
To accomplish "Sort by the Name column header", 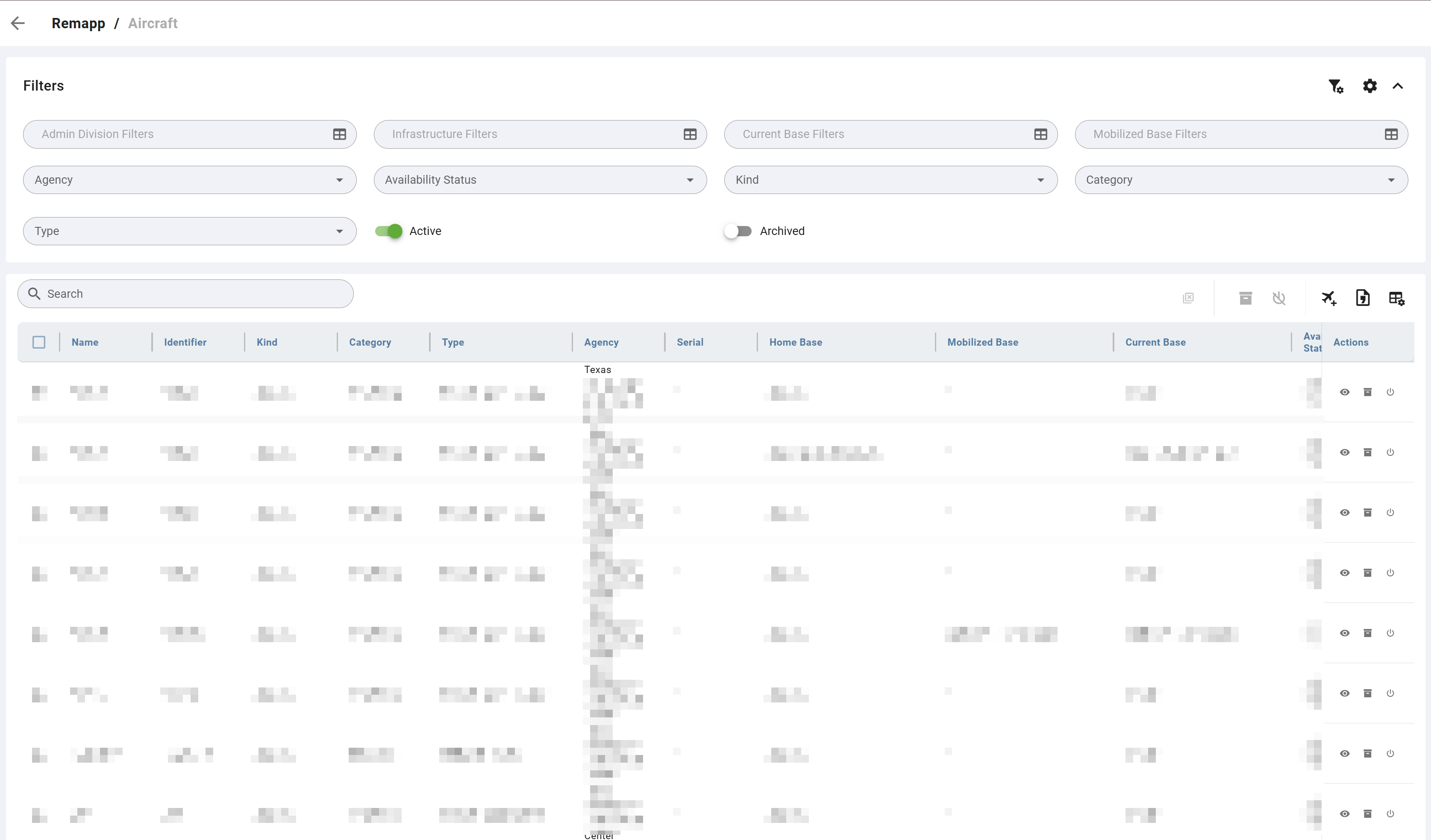I will (x=85, y=342).
